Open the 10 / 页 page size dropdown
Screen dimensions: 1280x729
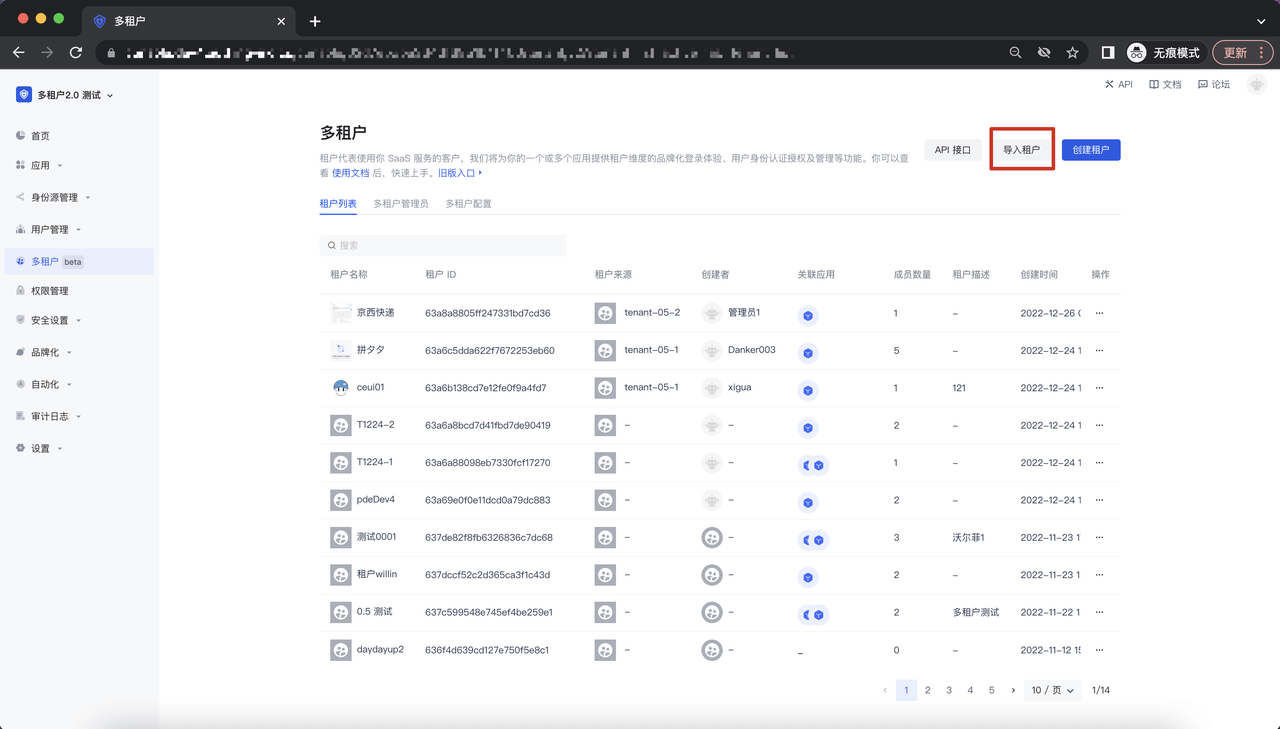click(x=1052, y=690)
